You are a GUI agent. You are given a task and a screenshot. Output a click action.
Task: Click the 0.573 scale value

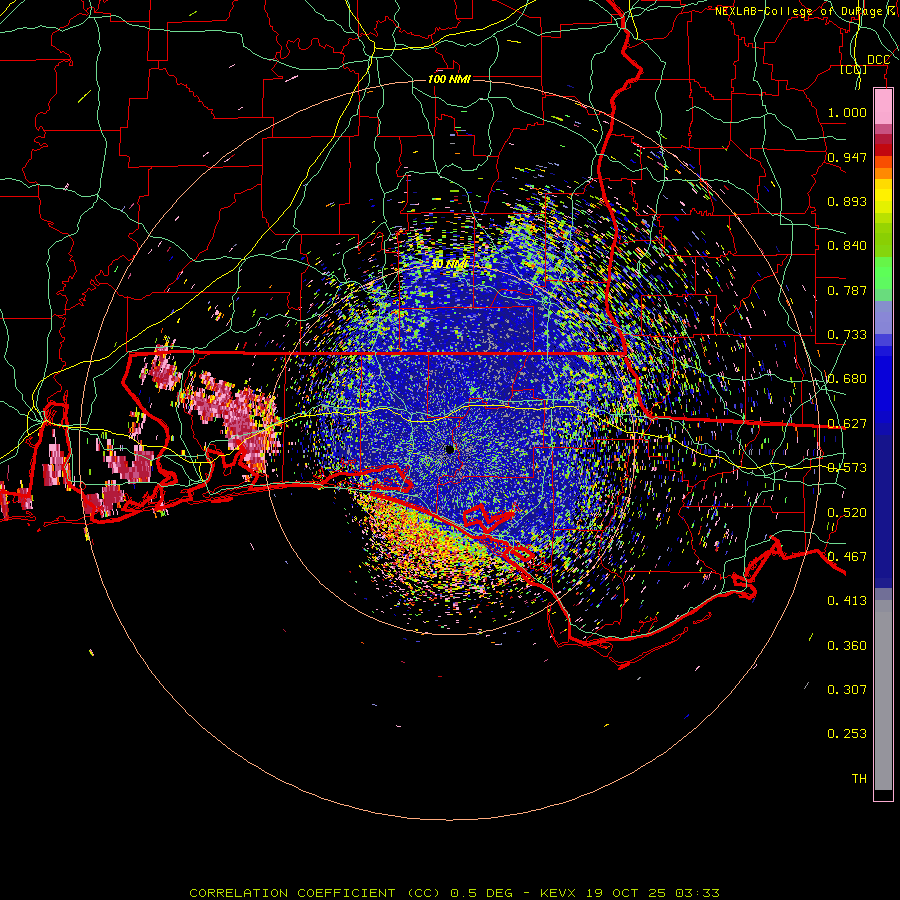[x=847, y=468]
